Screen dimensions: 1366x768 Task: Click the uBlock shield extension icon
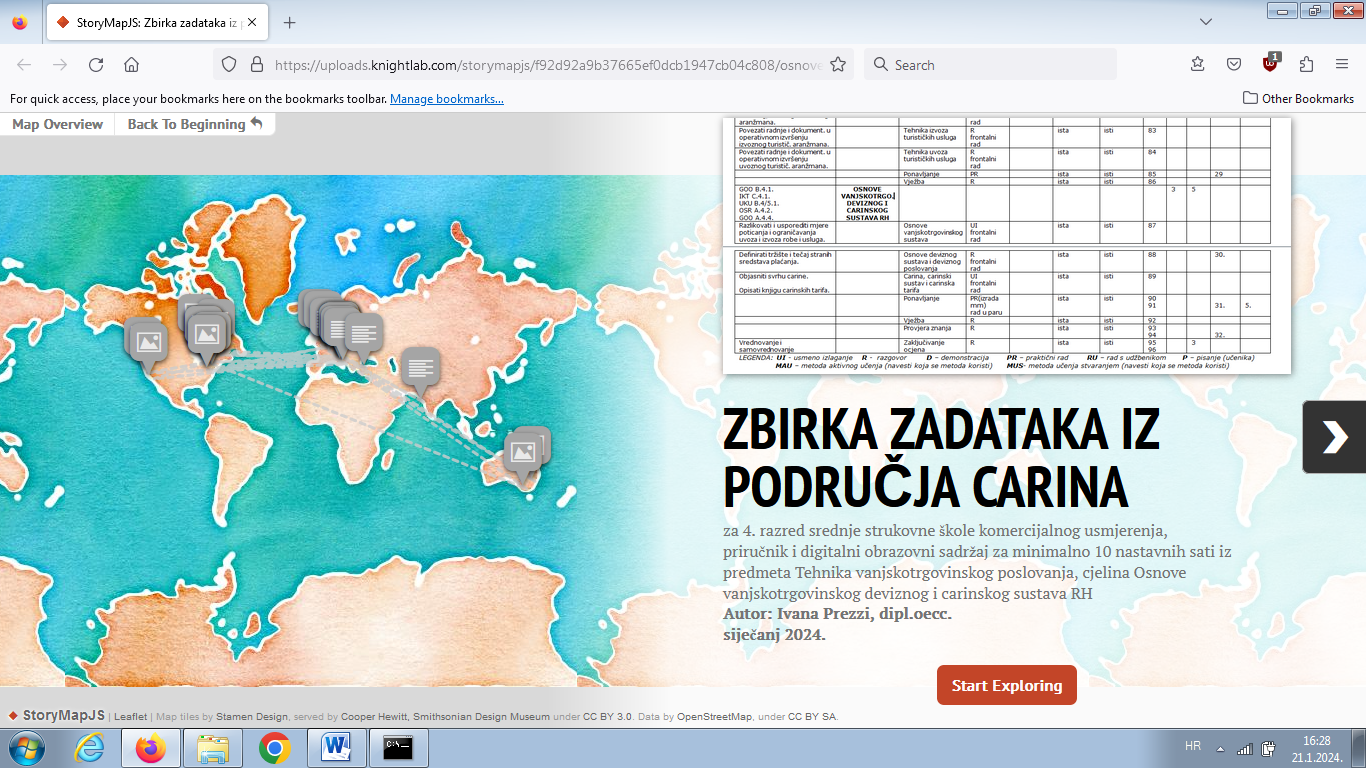tap(1270, 64)
